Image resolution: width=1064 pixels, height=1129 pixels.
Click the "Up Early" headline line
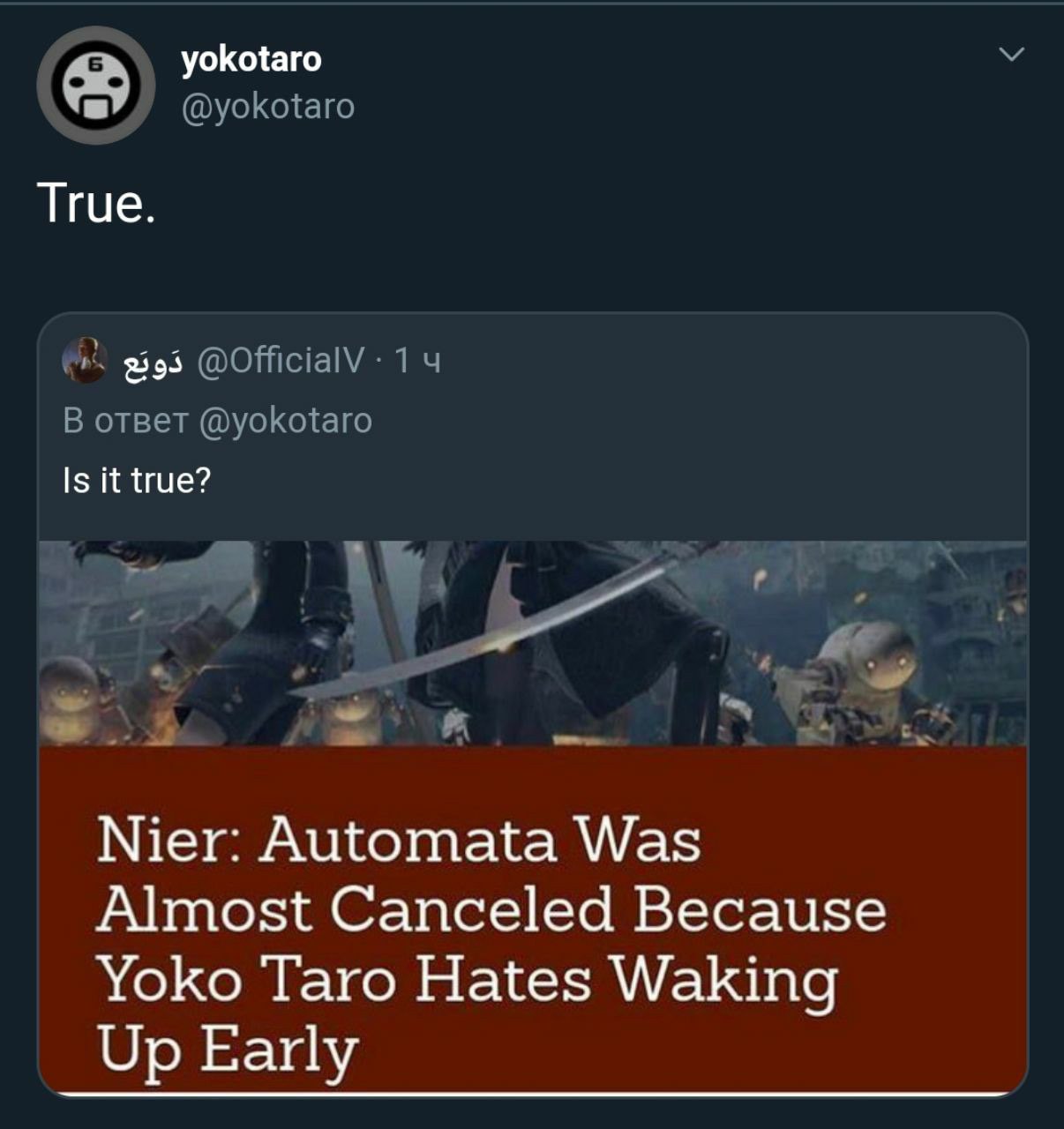[228, 1050]
